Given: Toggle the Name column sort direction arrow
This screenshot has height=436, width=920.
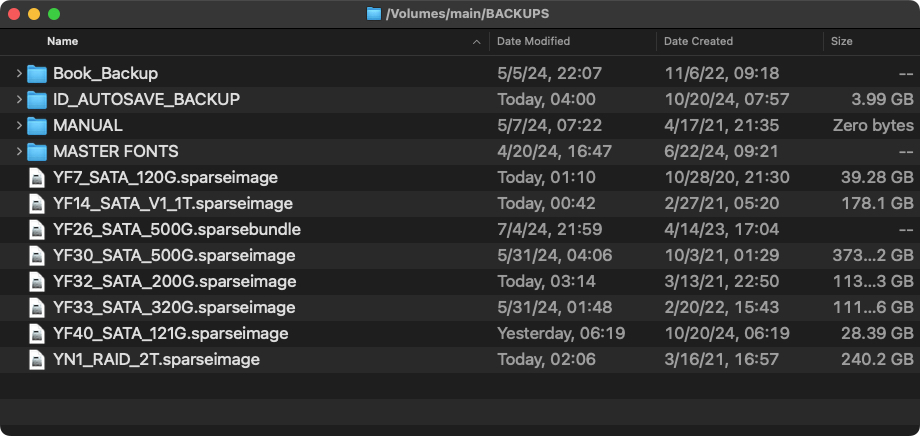Looking at the screenshot, I should pyautogui.click(x=476, y=42).
